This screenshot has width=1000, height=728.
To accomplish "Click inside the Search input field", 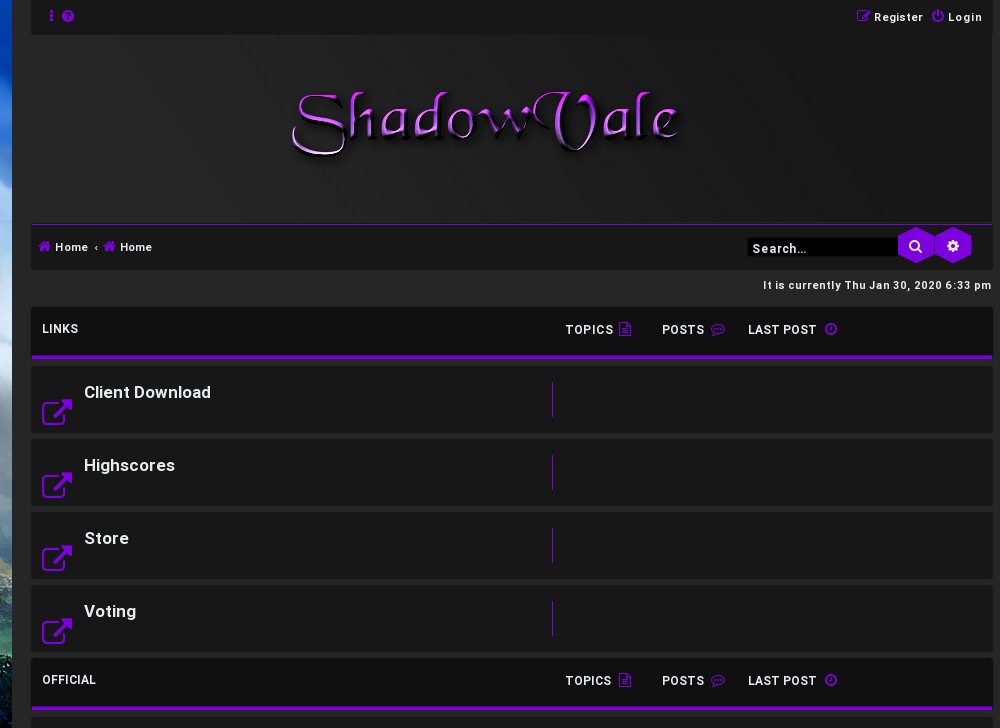I will pos(820,247).
